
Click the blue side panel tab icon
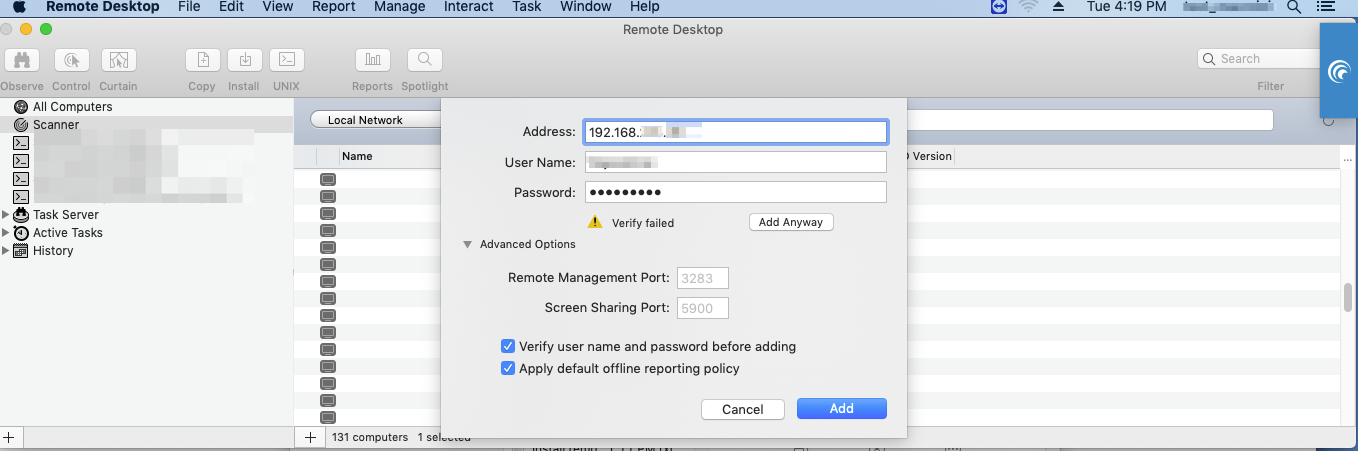1339,70
